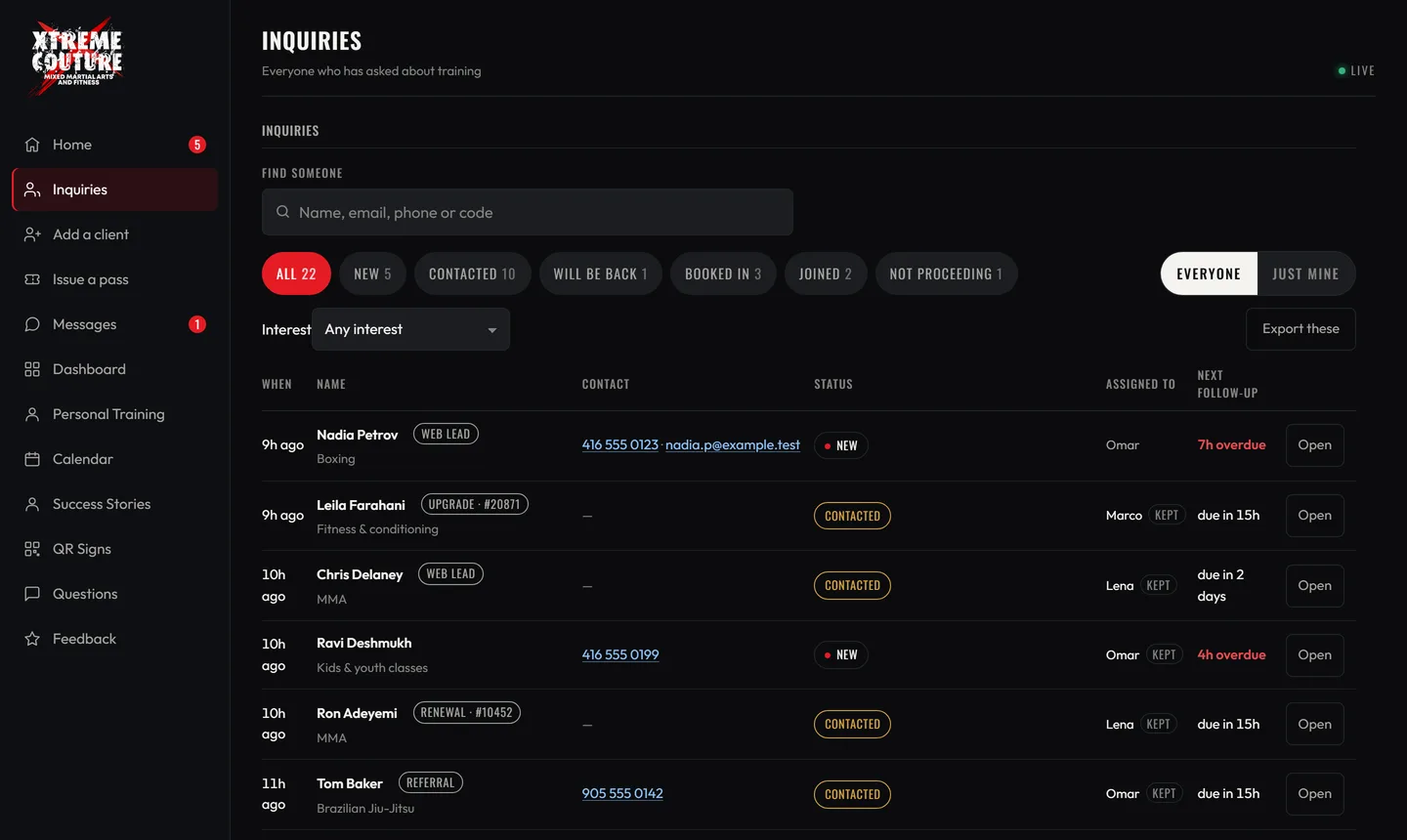The width and height of the screenshot is (1407, 840).
Task: Filter by Booked In 3
Action: click(723, 273)
